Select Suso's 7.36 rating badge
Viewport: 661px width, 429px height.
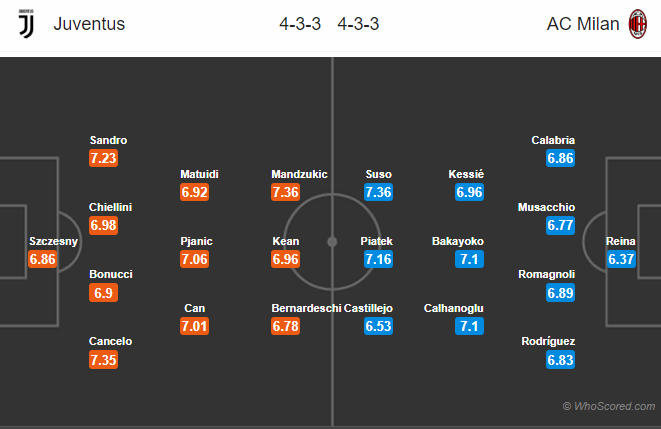click(x=379, y=192)
